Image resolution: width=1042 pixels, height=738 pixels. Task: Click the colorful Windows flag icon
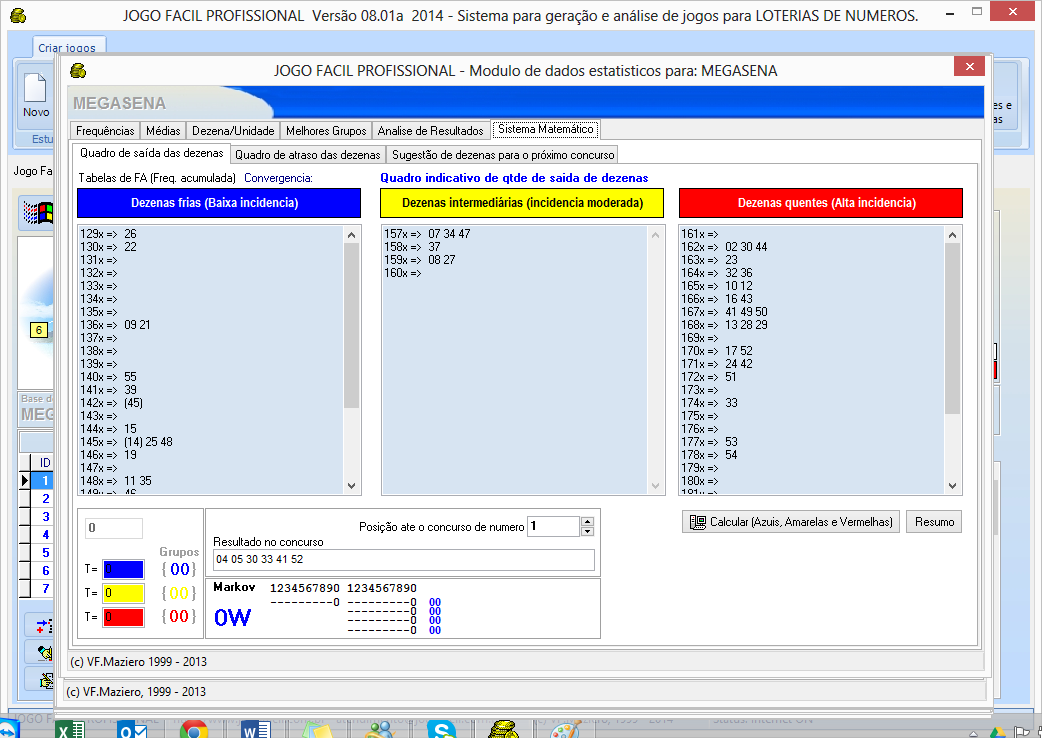click(38, 214)
